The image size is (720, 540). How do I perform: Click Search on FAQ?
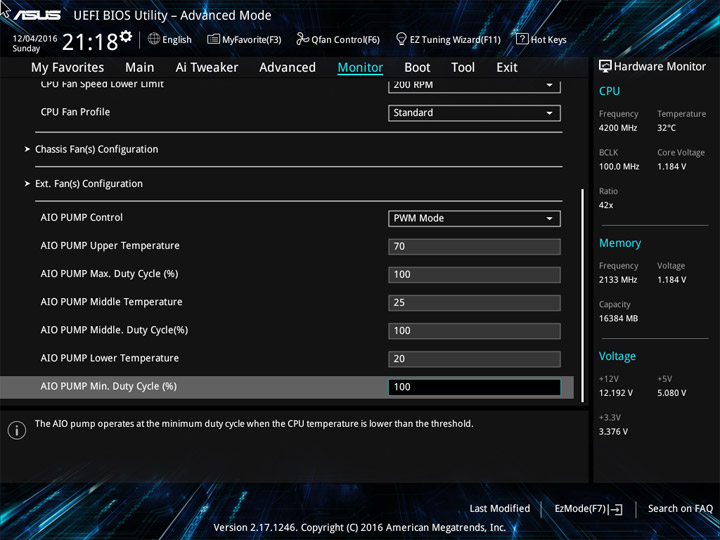click(680, 509)
